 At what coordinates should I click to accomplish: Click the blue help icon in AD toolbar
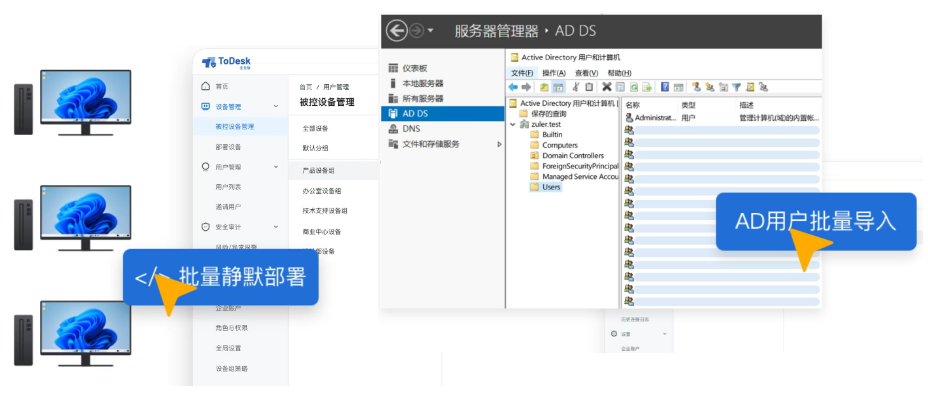pos(665,87)
